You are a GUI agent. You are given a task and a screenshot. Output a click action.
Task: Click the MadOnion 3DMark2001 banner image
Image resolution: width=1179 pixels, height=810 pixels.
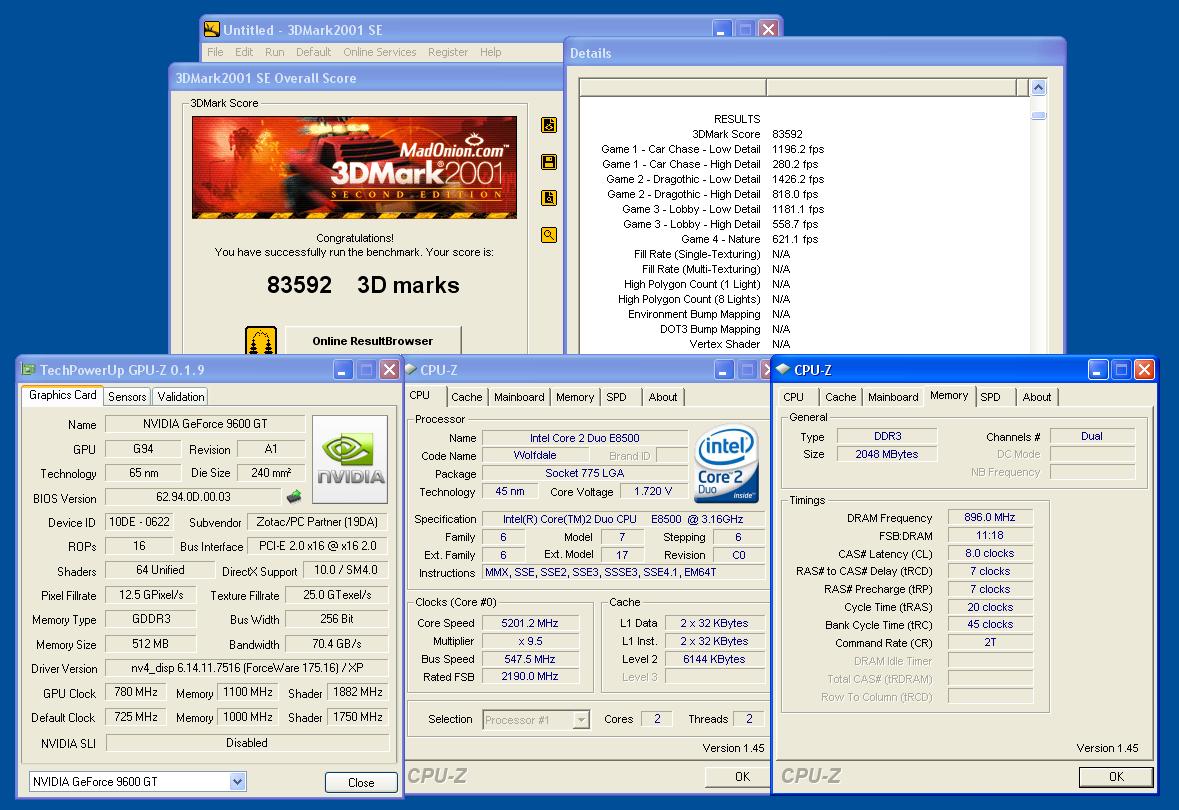click(x=354, y=167)
